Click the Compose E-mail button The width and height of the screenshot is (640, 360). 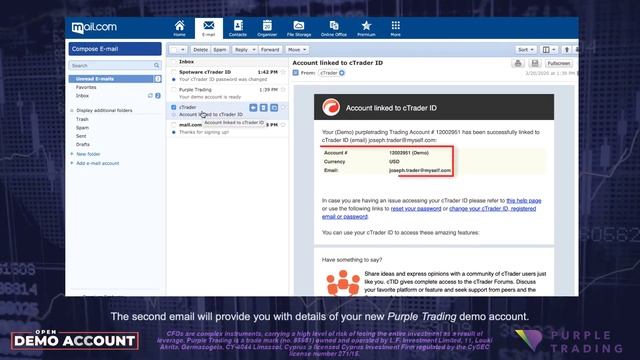(x=115, y=49)
